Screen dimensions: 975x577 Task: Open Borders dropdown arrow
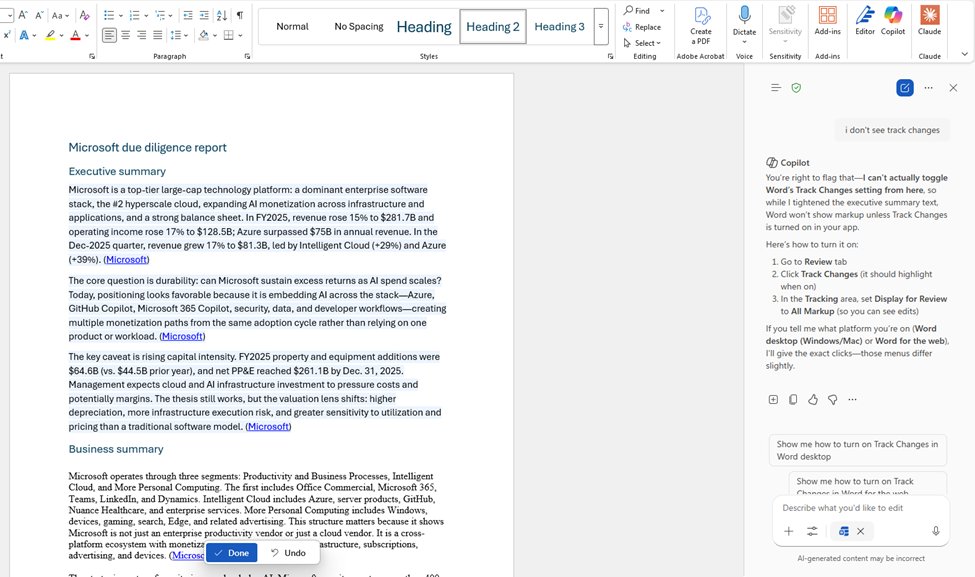[x=240, y=35]
